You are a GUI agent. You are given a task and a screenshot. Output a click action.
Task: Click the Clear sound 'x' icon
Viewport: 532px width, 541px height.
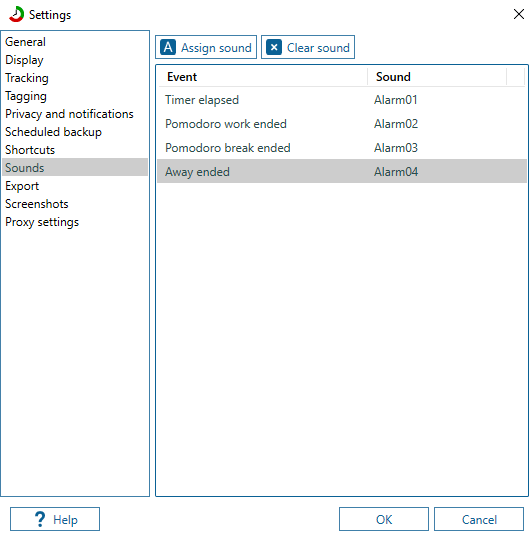pos(274,47)
